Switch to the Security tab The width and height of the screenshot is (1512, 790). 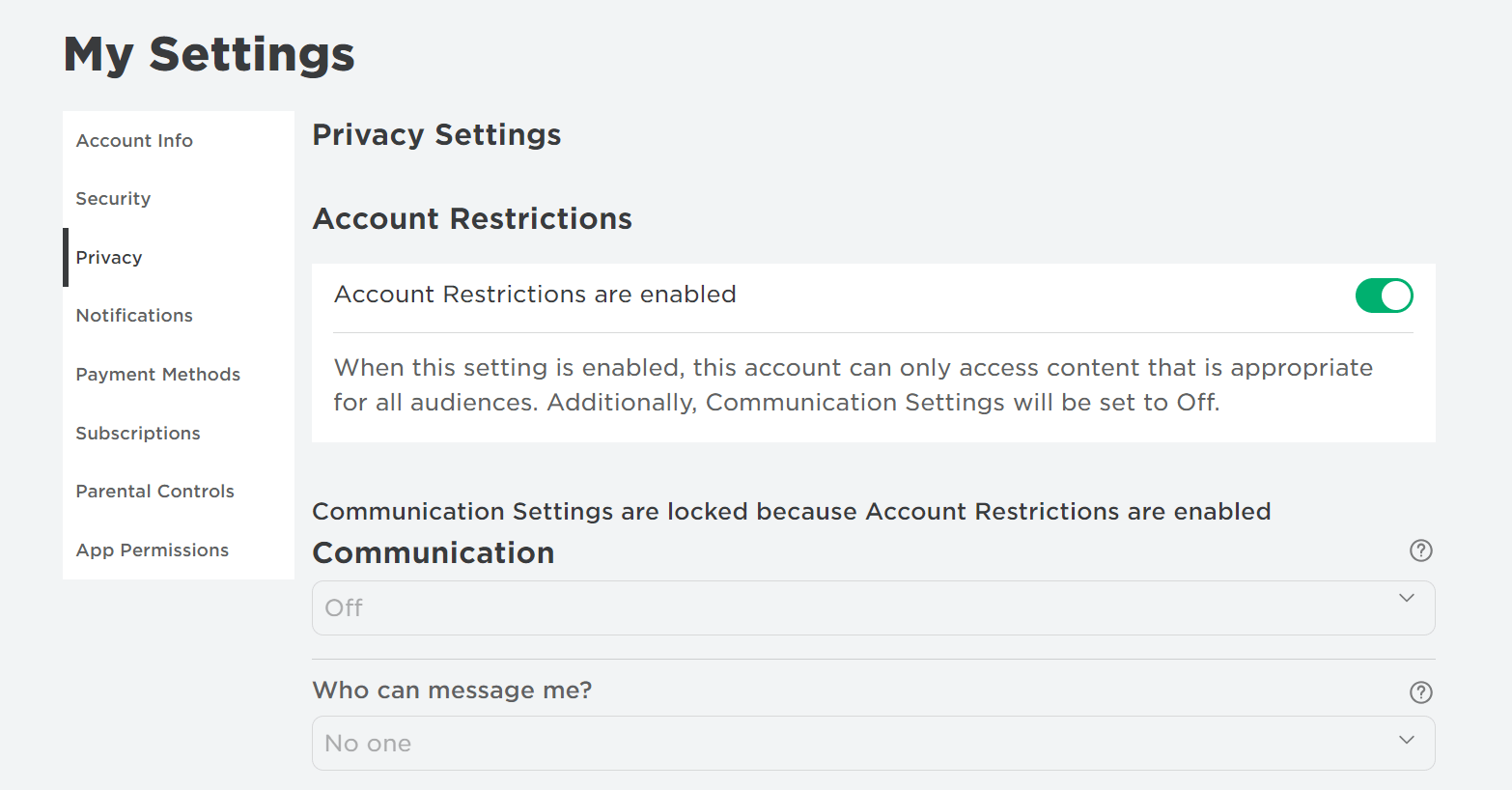[x=113, y=199]
